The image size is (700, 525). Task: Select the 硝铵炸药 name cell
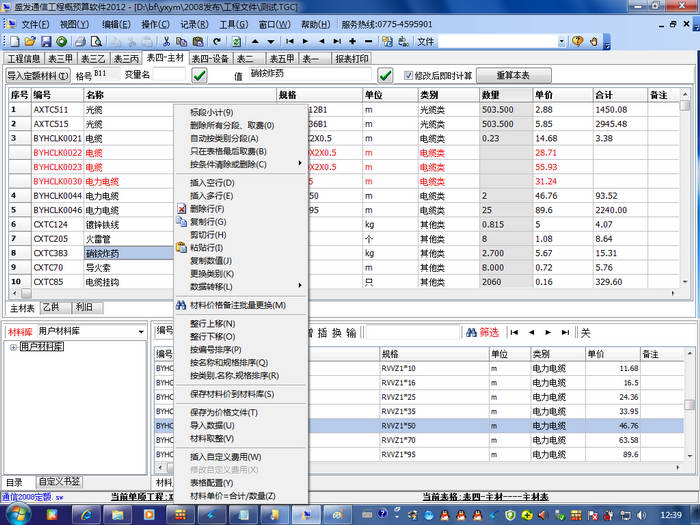click(129, 253)
